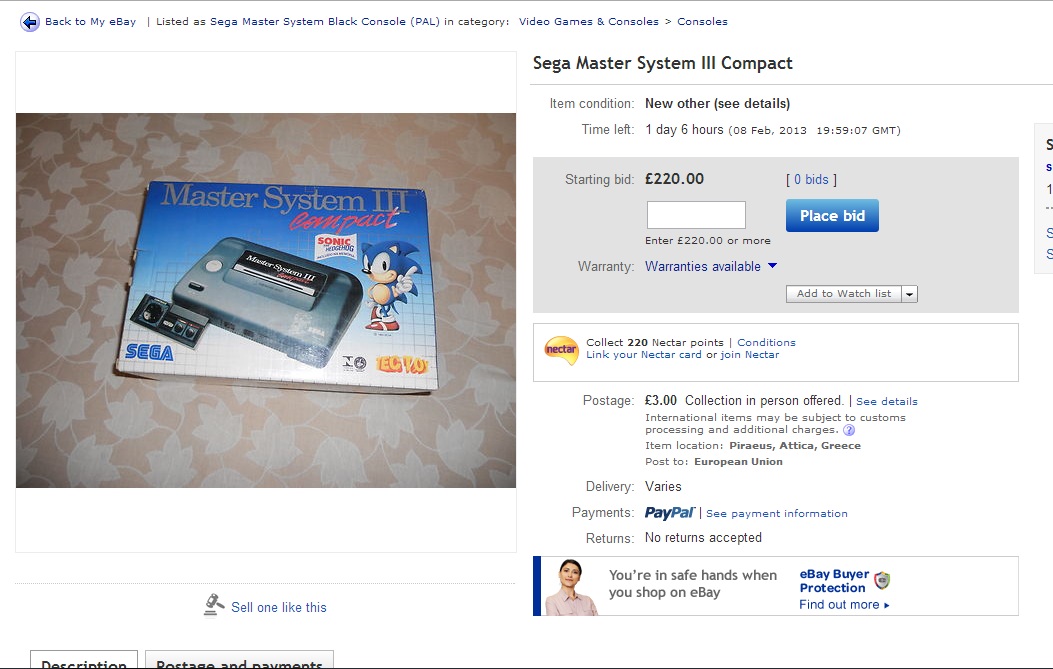Open the Video Games & Consoles category
This screenshot has height=669, width=1053.
pyautogui.click(x=588, y=21)
